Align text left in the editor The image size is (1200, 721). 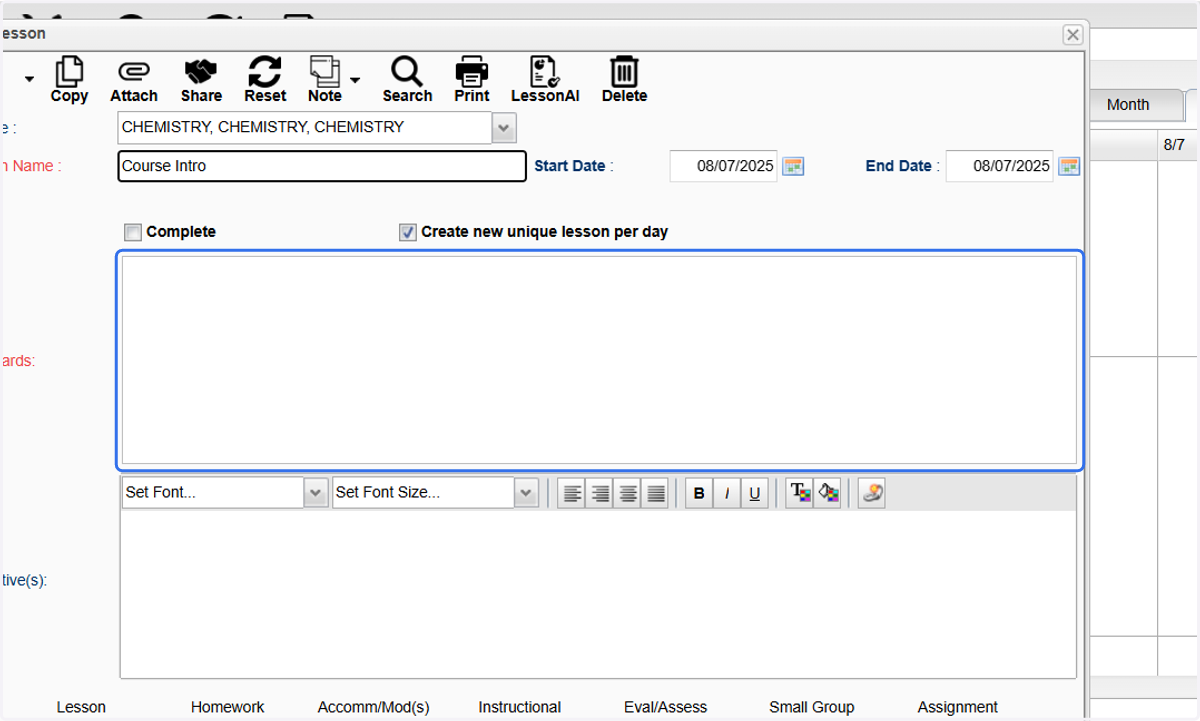pos(571,493)
